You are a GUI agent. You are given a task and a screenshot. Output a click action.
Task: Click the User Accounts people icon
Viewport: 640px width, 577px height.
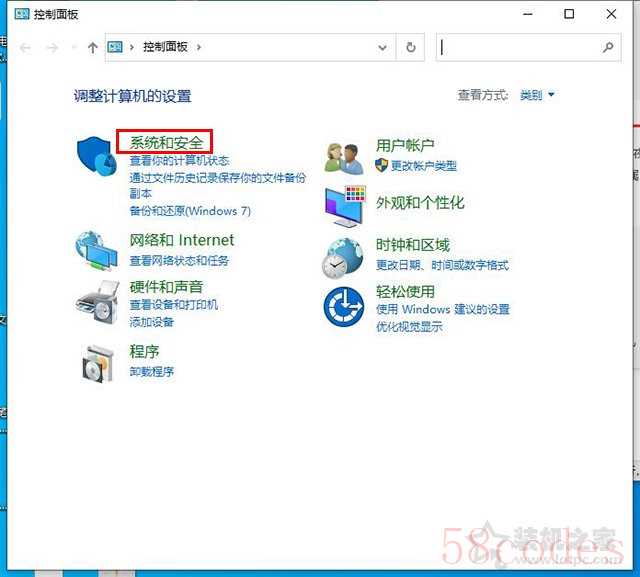point(343,156)
